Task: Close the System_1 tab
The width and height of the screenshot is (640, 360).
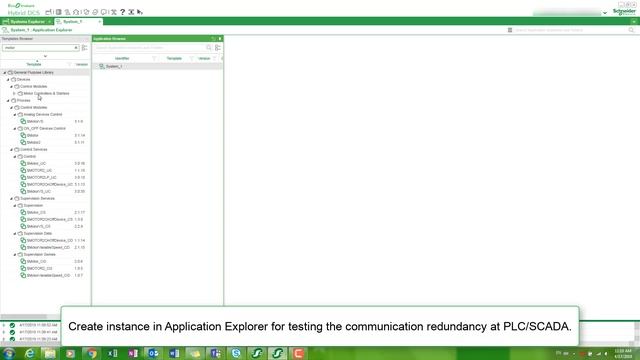Action: tap(99, 22)
